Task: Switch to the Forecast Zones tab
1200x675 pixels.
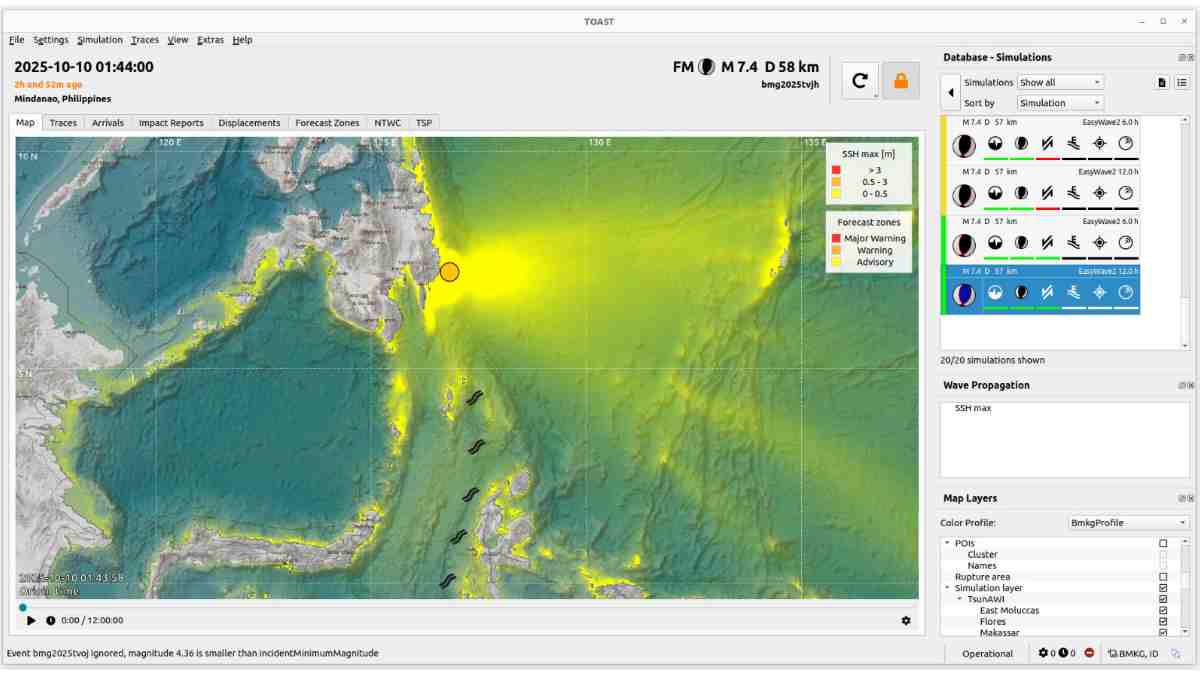Action: (x=326, y=123)
